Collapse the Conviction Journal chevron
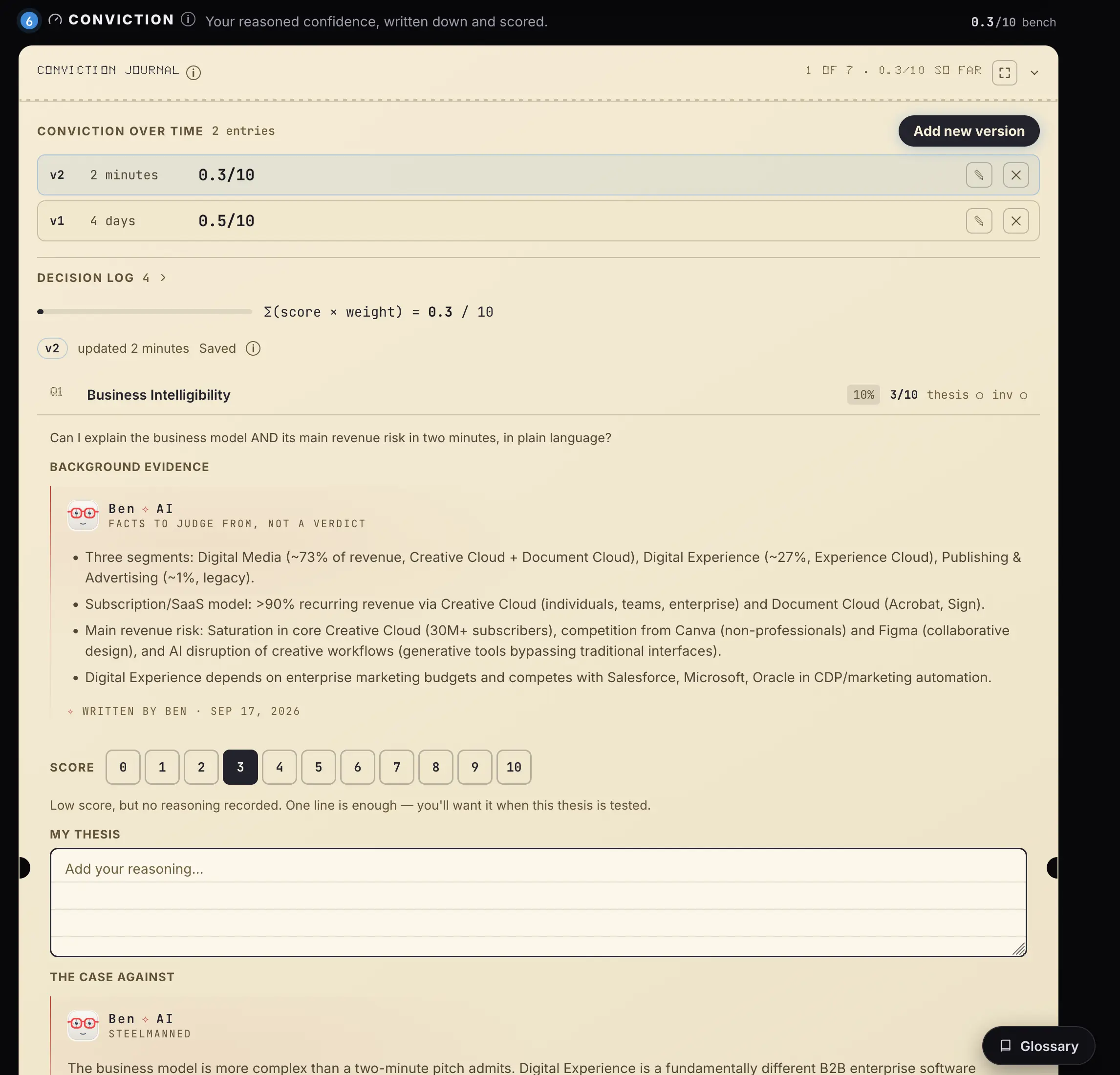This screenshot has width=1120, height=1075. (x=1034, y=73)
